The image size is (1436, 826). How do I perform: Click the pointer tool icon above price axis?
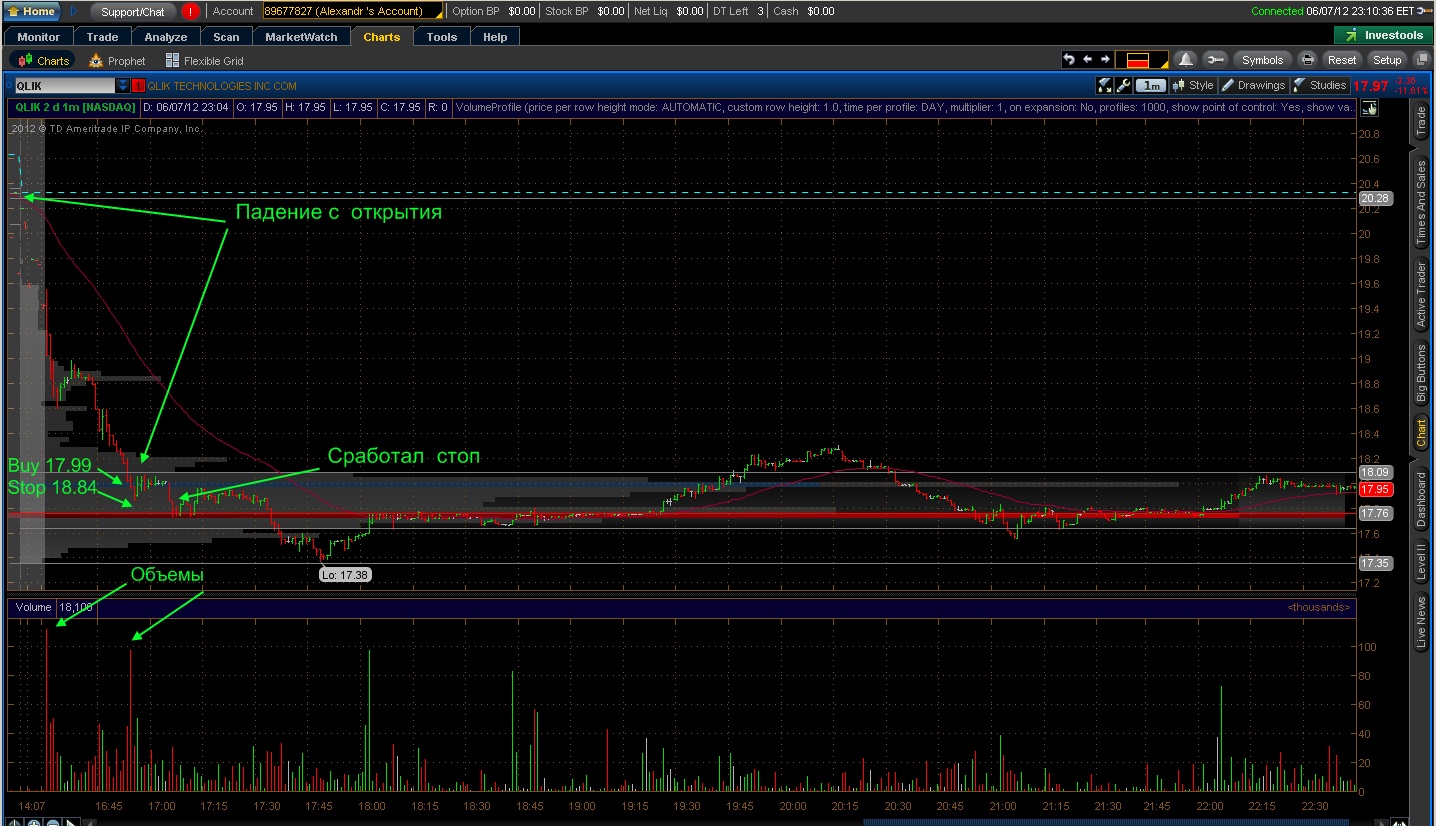(1369, 108)
